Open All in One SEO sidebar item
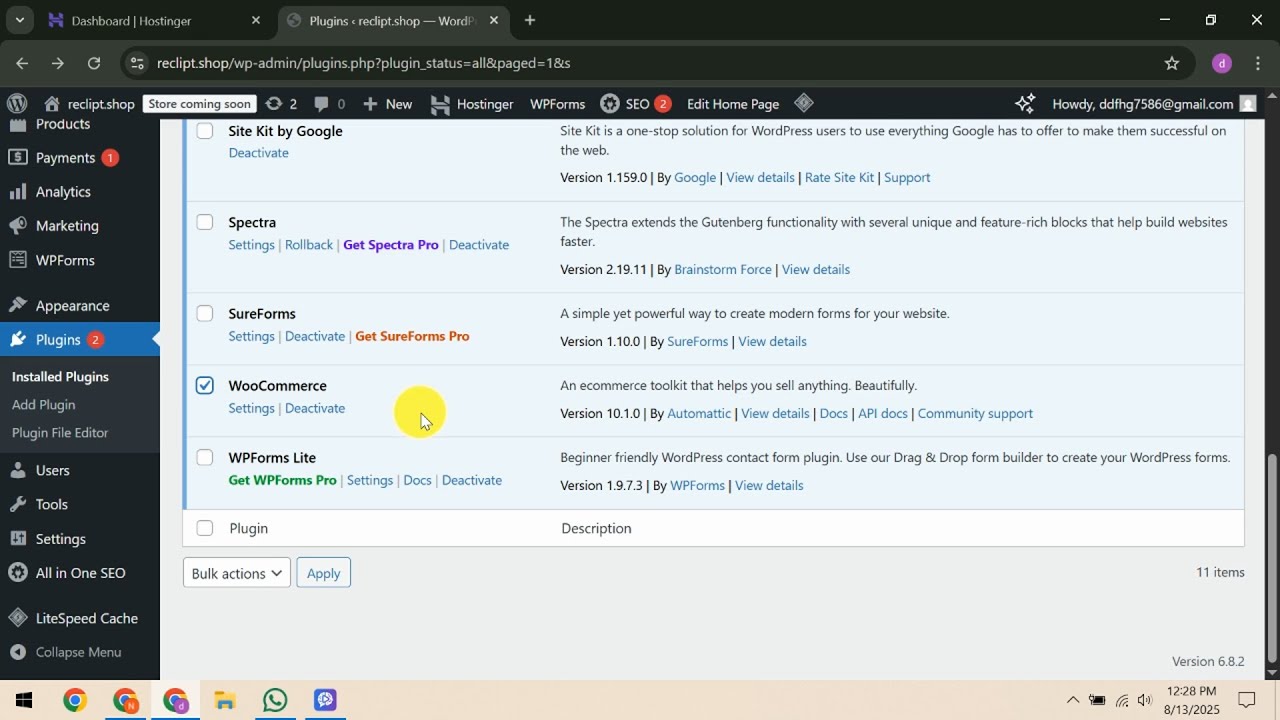1280x720 pixels. 80,572
